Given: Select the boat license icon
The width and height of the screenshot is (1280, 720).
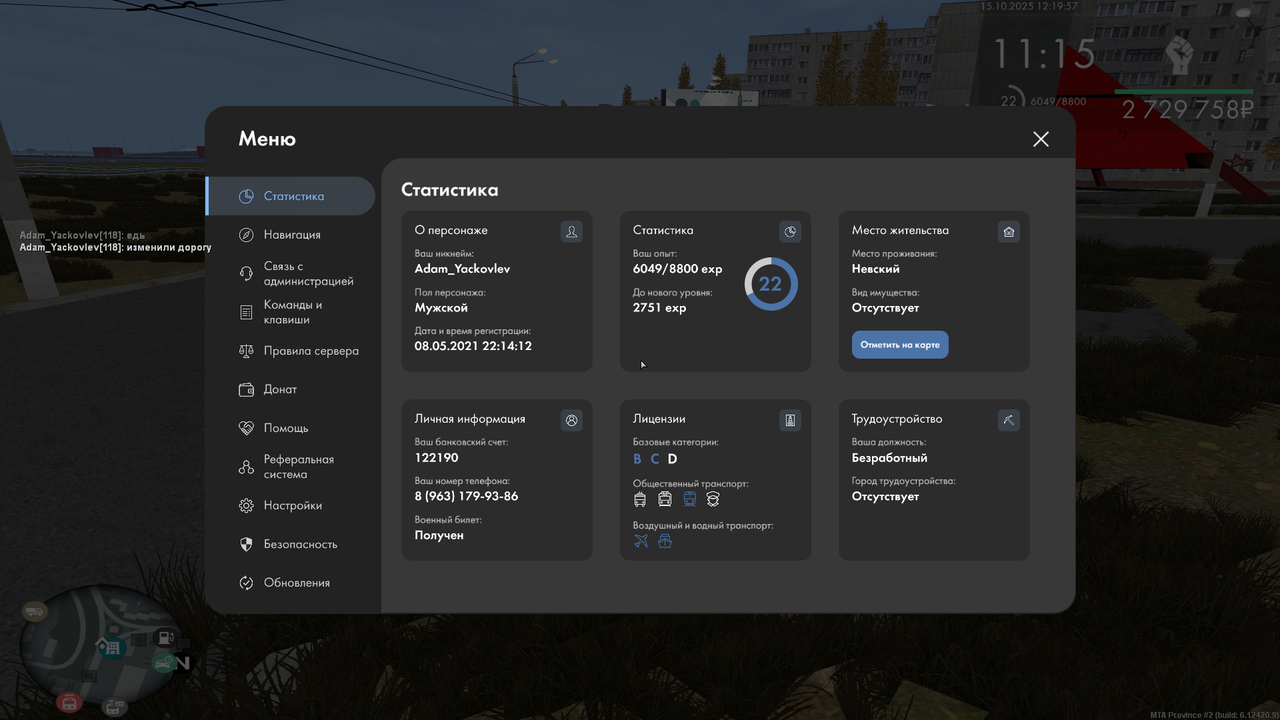Looking at the screenshot, I should pos(665,541).
